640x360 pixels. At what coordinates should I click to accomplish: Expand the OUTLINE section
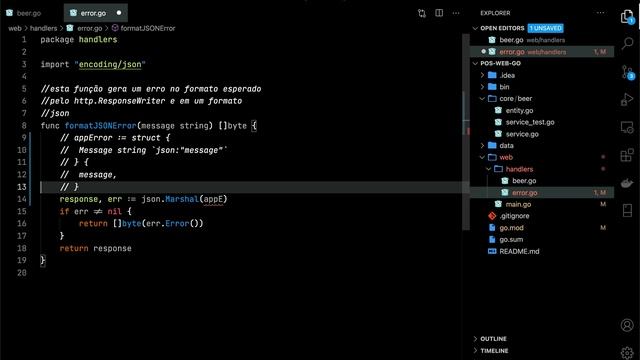(x=475, y=339)
